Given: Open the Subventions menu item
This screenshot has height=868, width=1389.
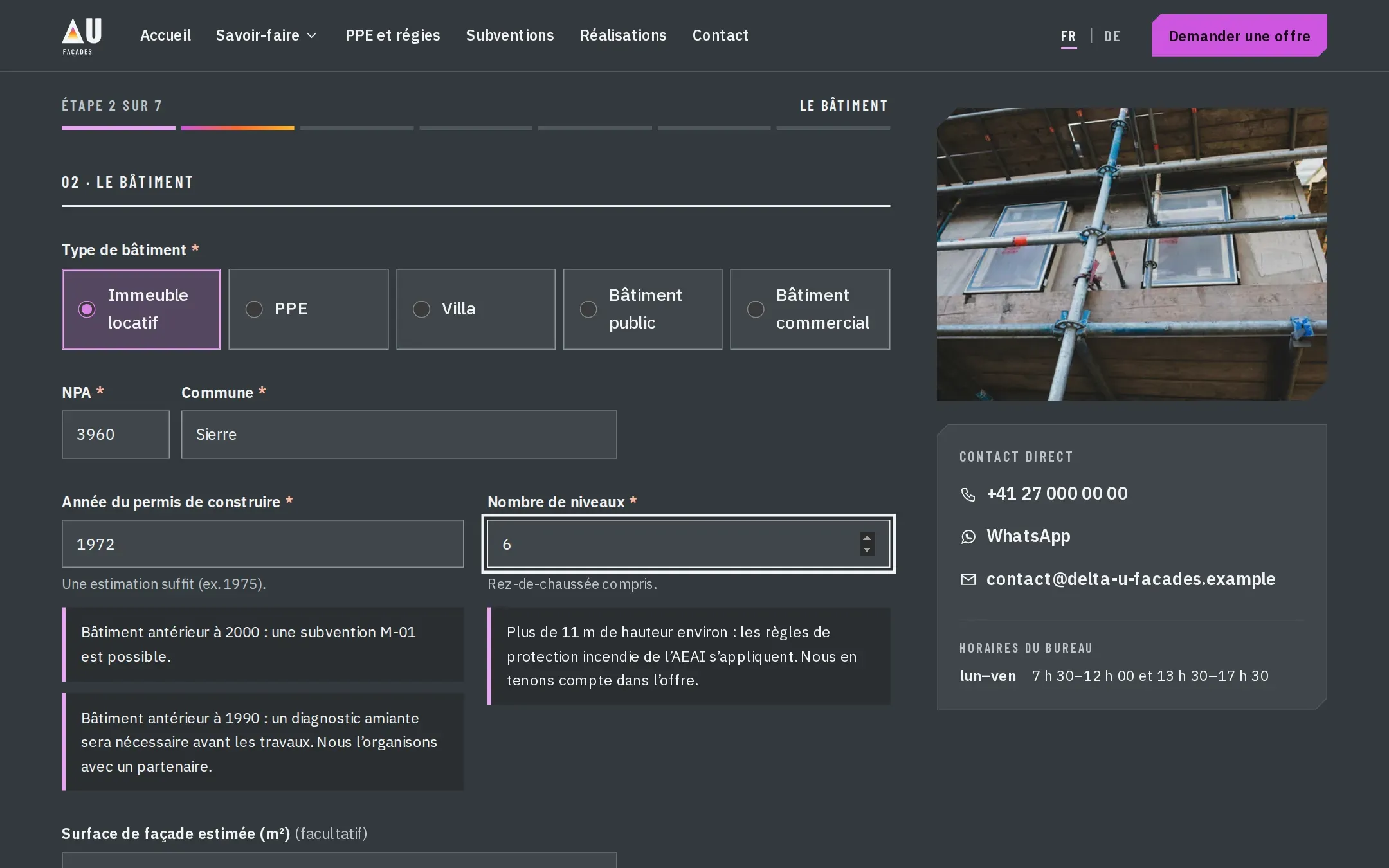Looking at the screenshot, I should click(510, 35).
